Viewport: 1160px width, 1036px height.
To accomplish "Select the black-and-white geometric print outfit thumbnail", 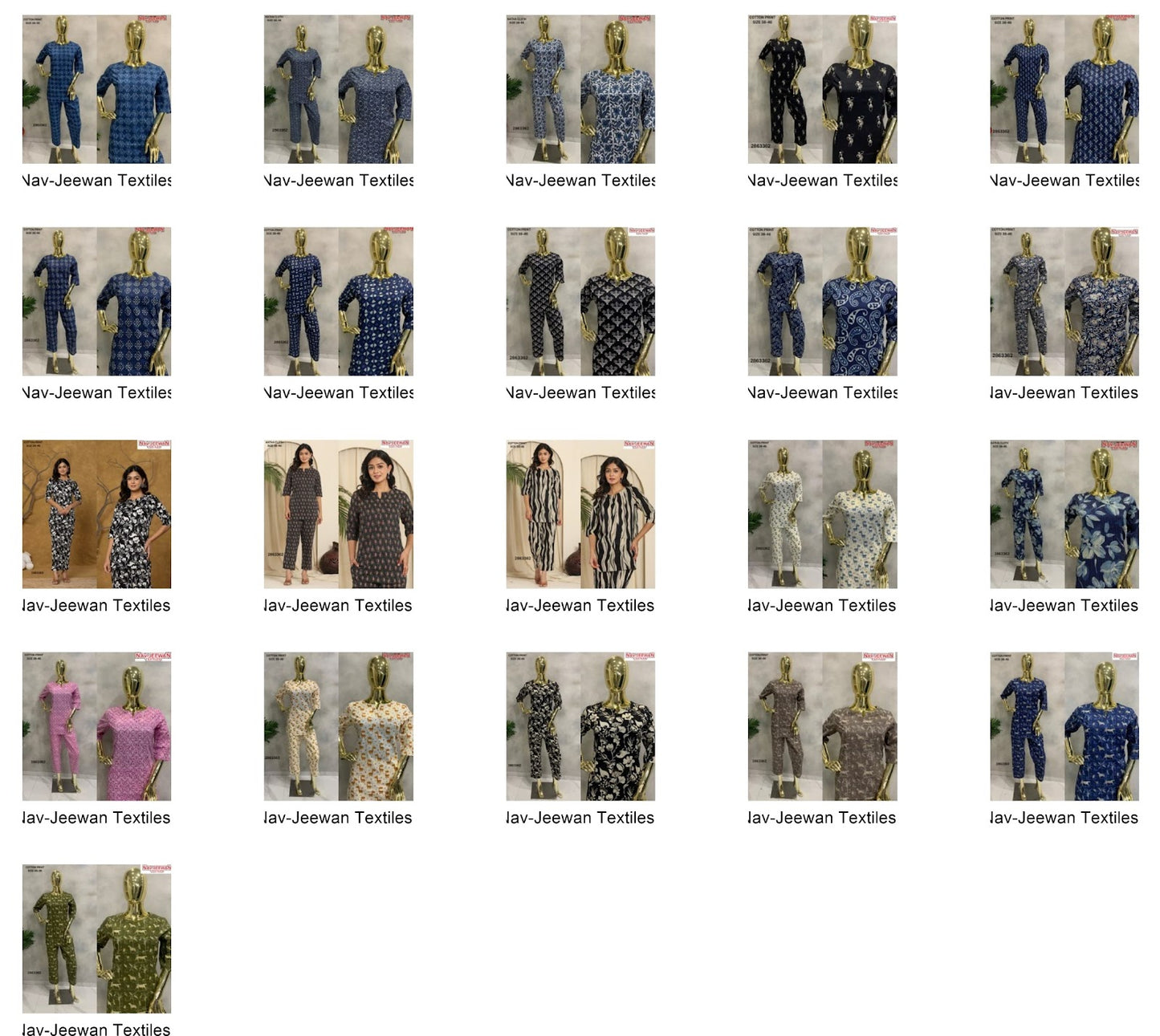I will coord(580,301).
